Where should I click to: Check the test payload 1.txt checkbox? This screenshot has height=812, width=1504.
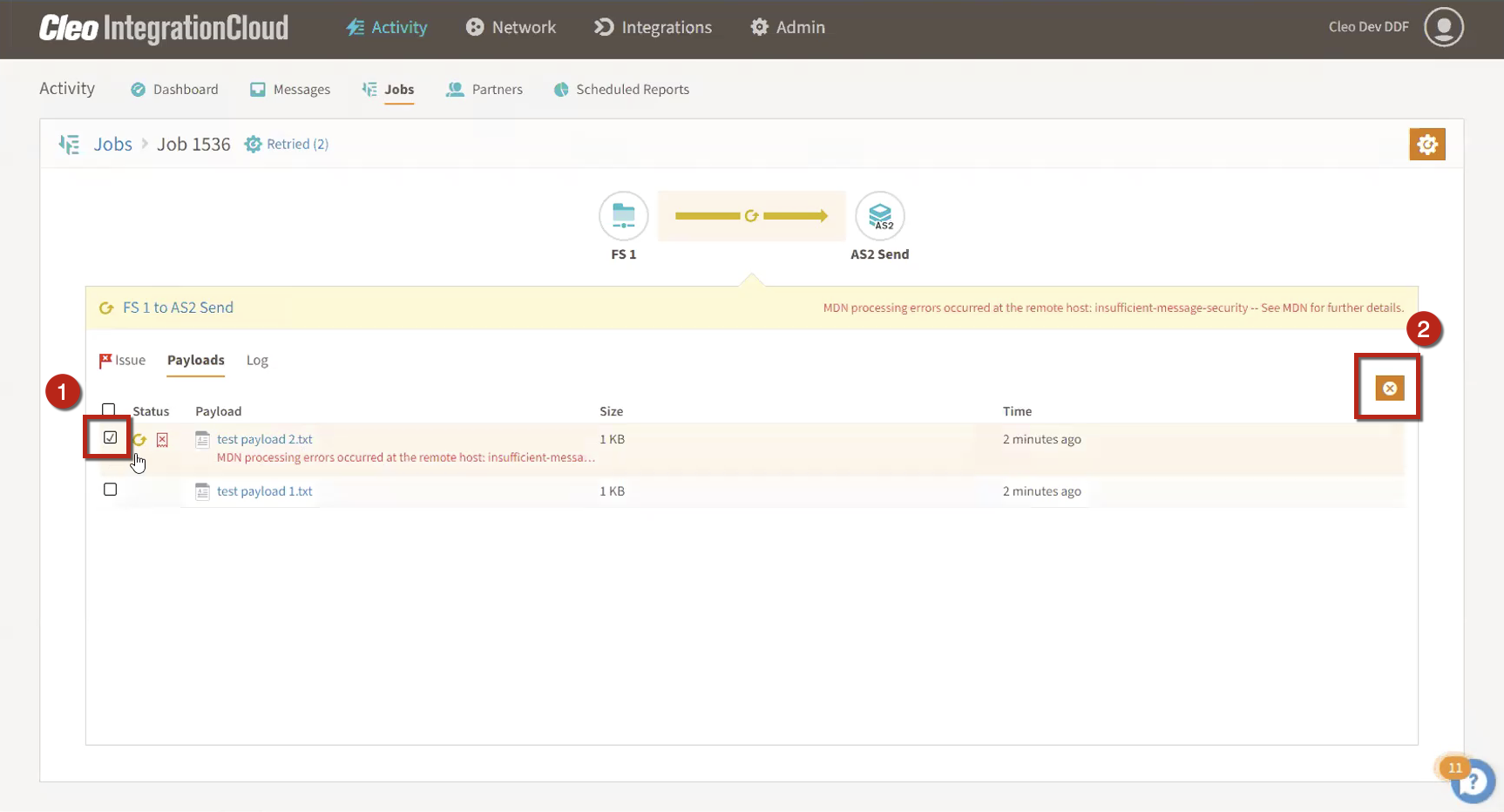coord(110,490)
